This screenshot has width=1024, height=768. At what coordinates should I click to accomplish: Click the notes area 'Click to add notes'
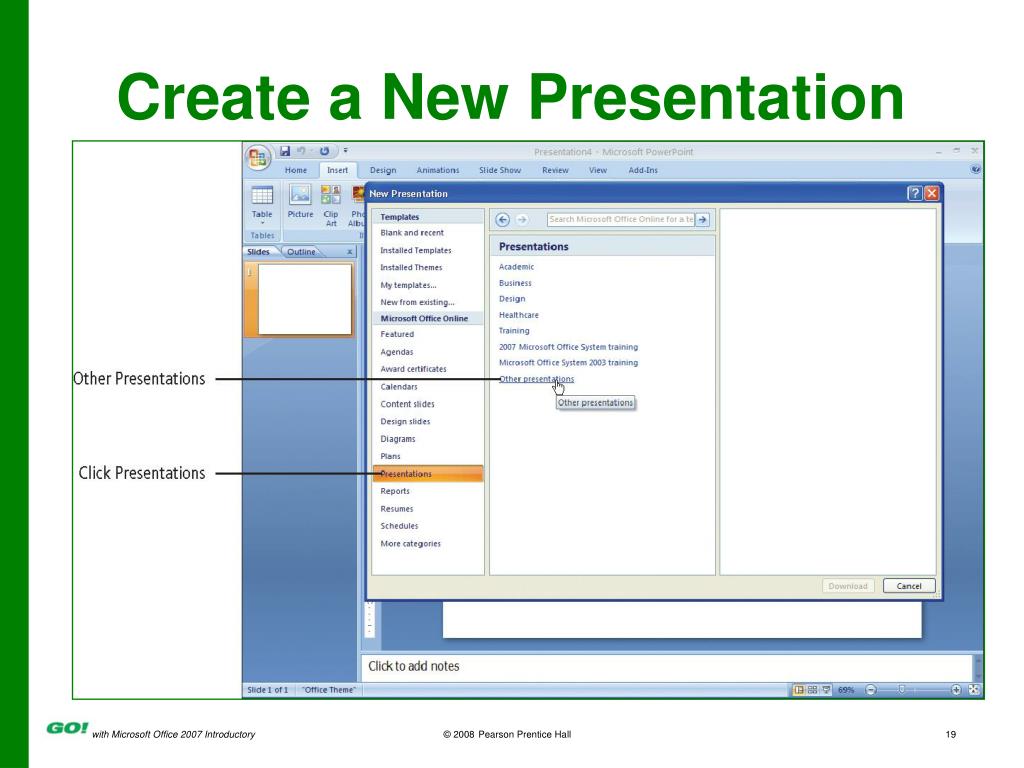666,666
